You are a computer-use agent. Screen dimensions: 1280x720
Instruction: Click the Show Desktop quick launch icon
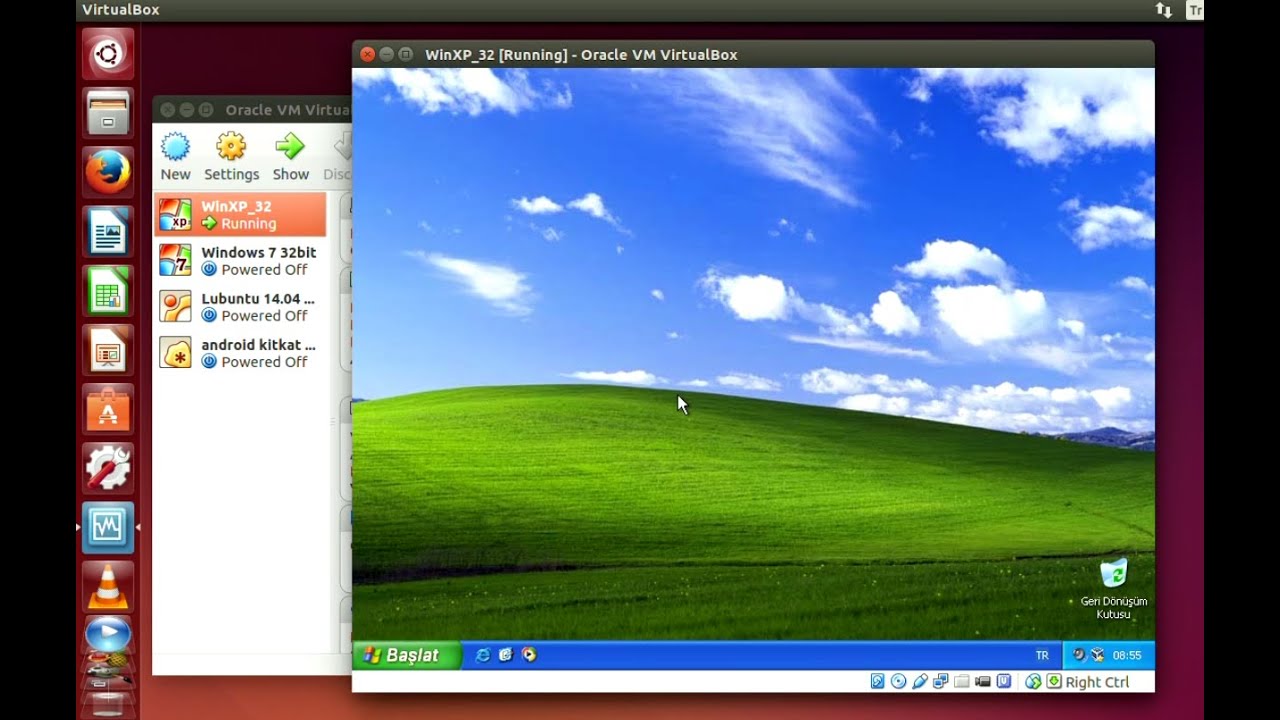point(506,655)
